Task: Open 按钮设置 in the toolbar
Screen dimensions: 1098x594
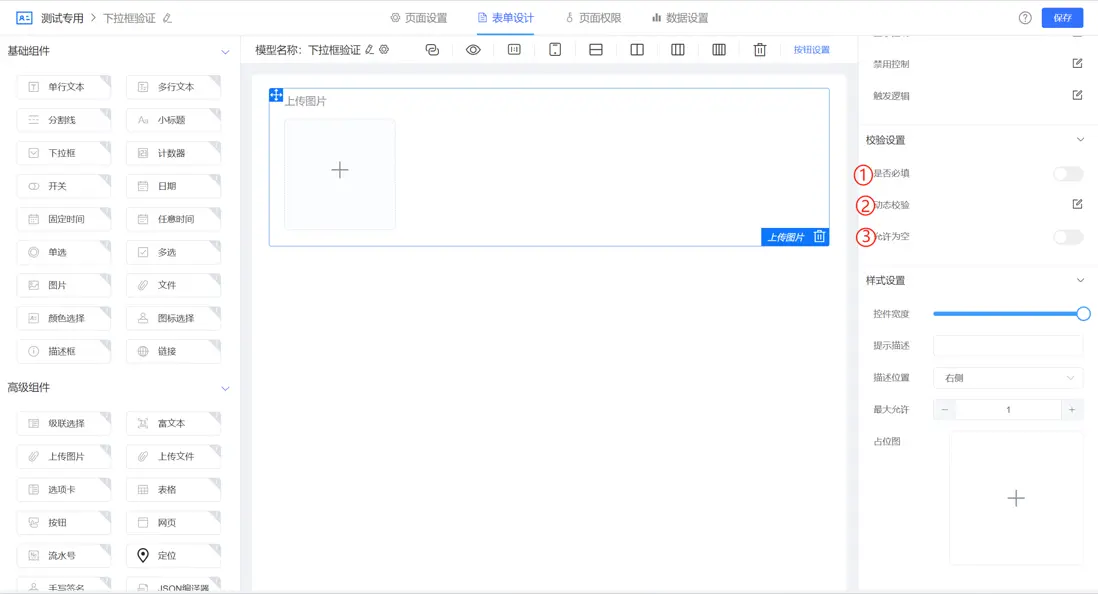Action: point(813,49)
